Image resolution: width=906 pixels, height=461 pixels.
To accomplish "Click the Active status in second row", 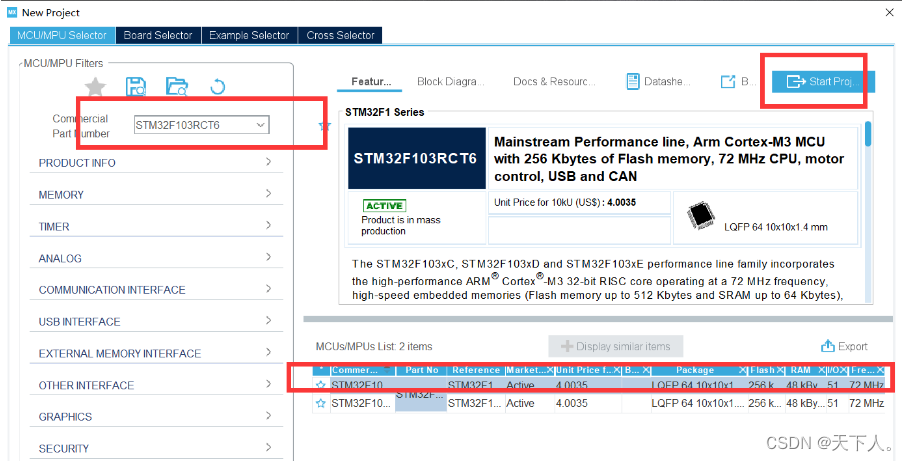I will tap(519, 403).
